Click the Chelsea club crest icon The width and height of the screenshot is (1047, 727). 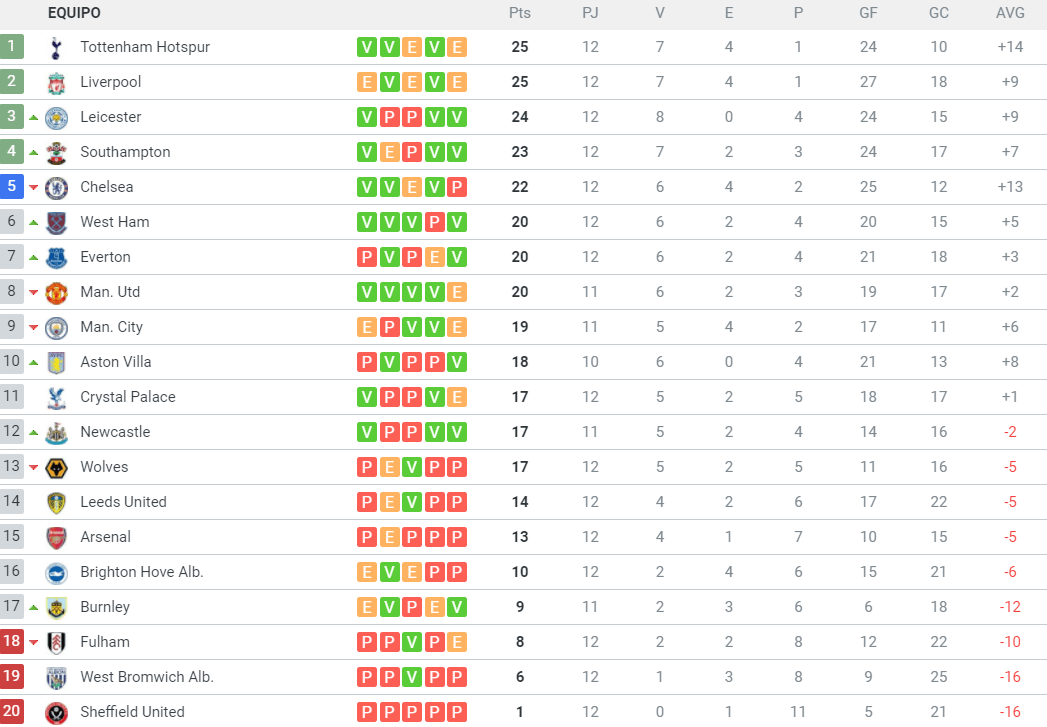57,187
